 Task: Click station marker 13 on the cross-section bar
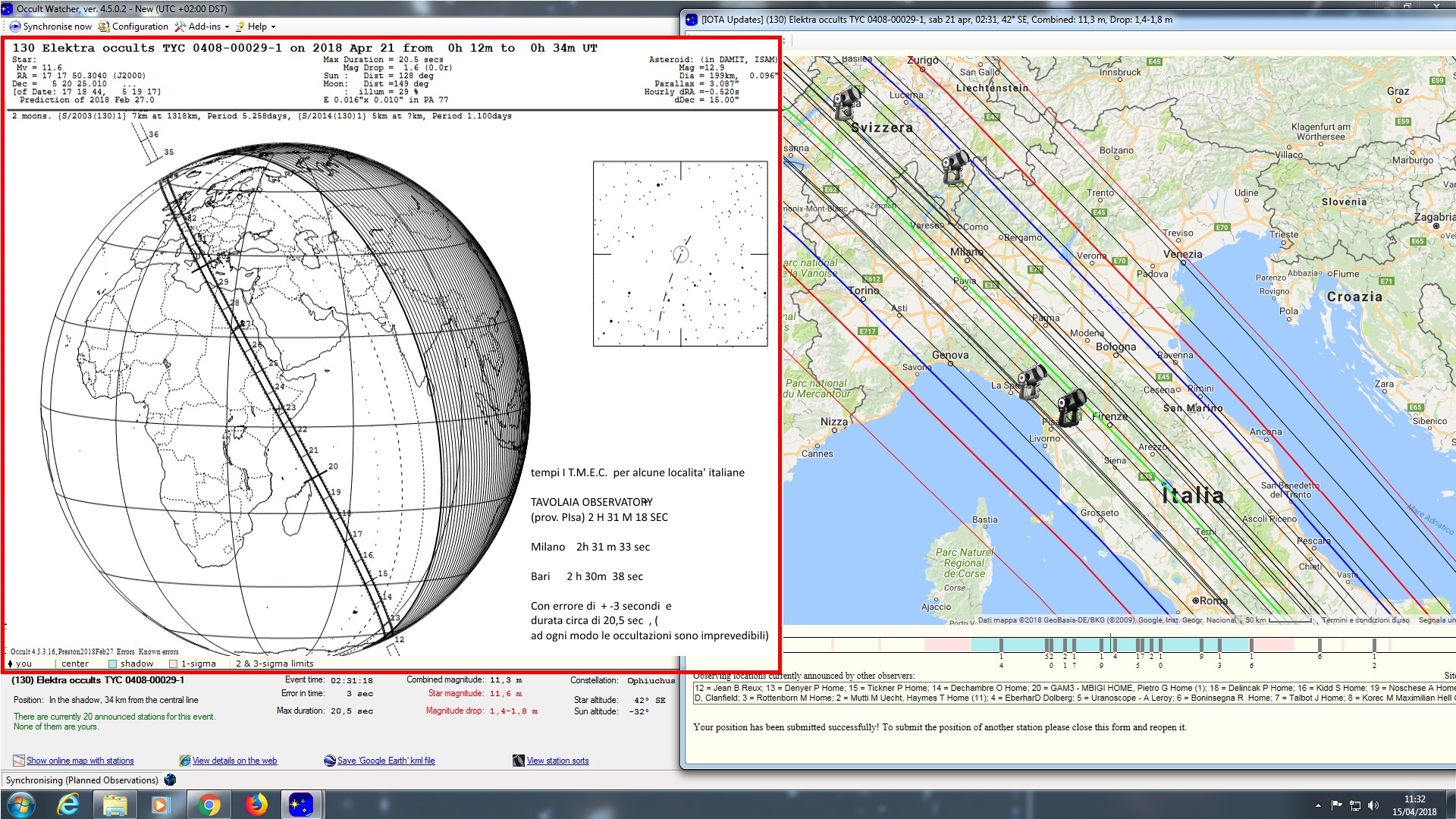tap(1219, 645)
